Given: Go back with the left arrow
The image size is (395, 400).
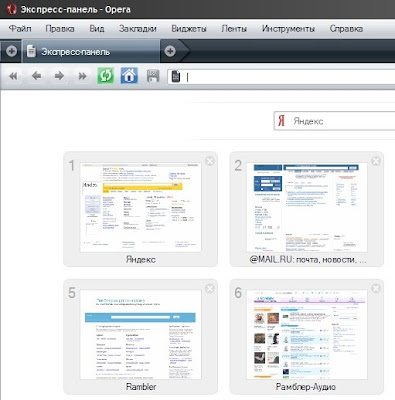Looking at the screenshot, I should click(36, 76).
